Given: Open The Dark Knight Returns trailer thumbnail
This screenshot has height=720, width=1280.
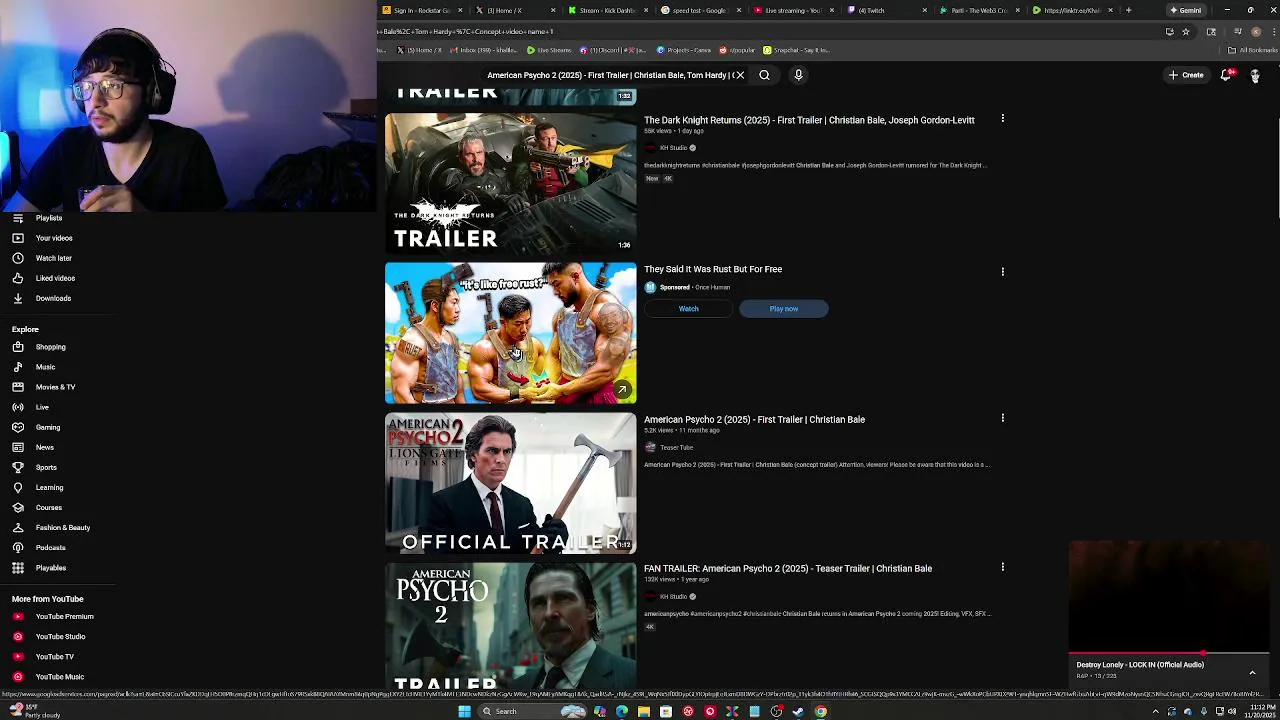Looking at the screenshot, I should (x=510, y=183).
